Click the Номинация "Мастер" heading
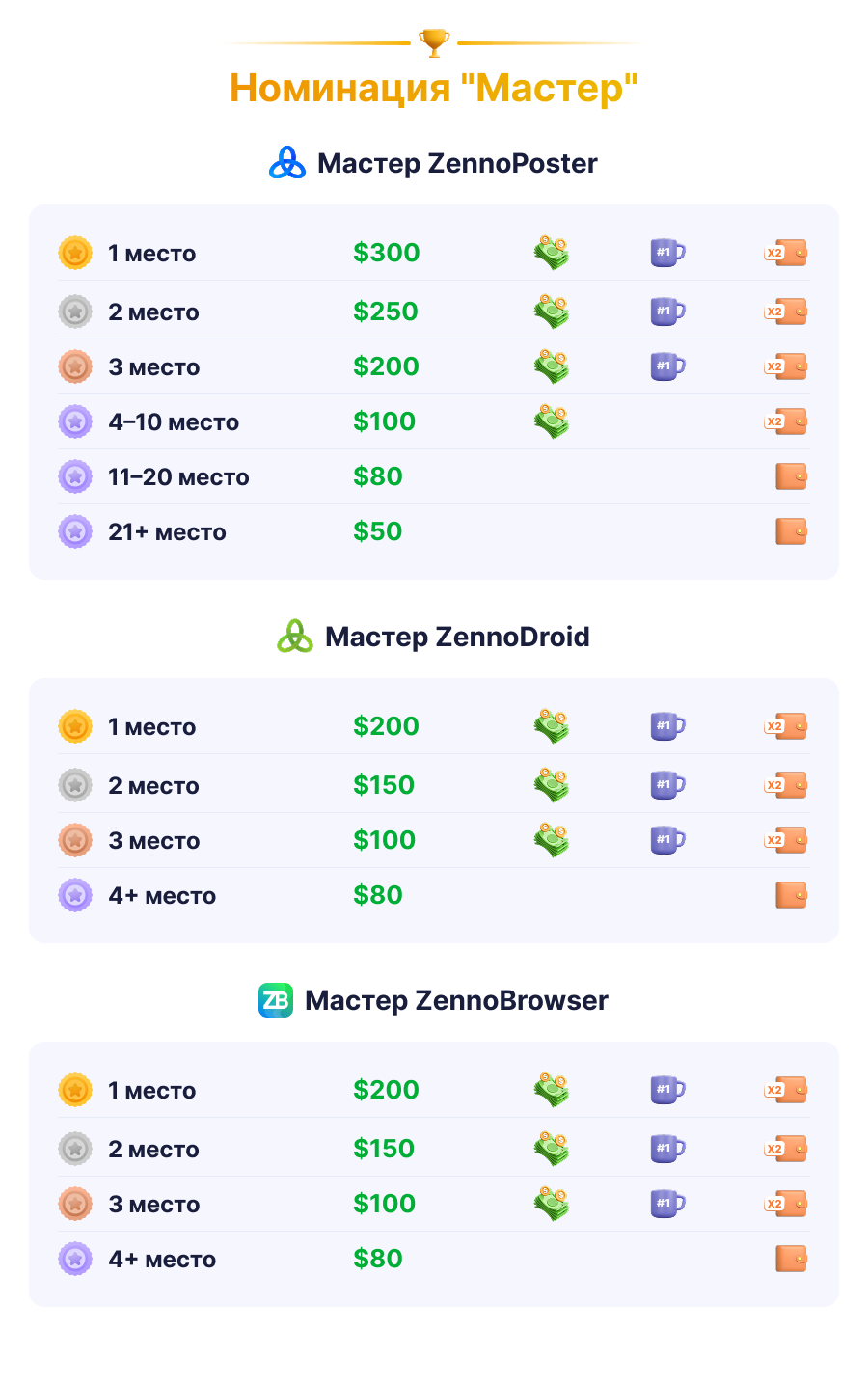The height and width of the screenshot is (1384, 868). pos(434,88)
